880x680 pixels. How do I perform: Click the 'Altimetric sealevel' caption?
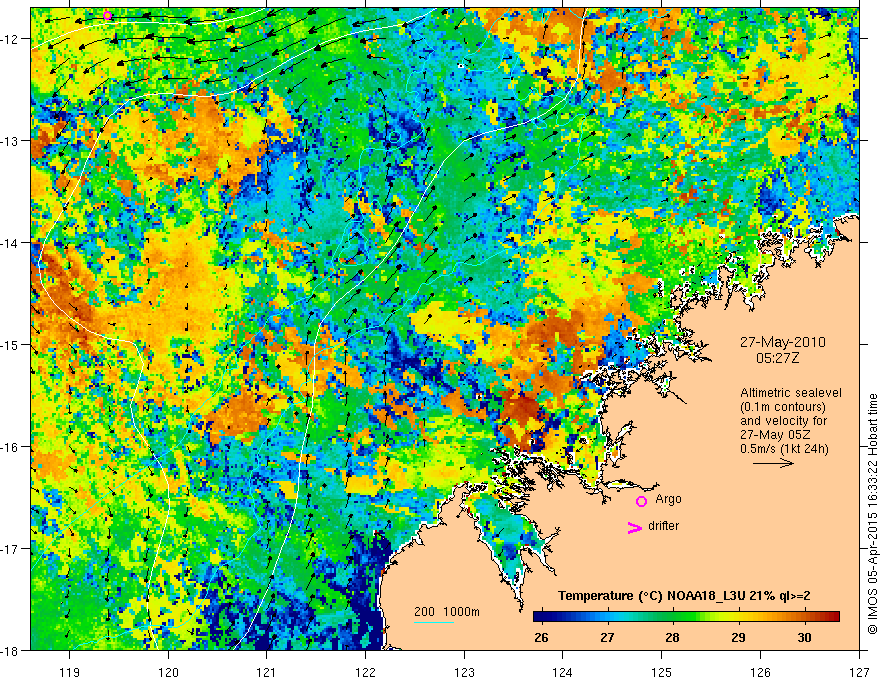pyautogui.click(x=791, y=393)
